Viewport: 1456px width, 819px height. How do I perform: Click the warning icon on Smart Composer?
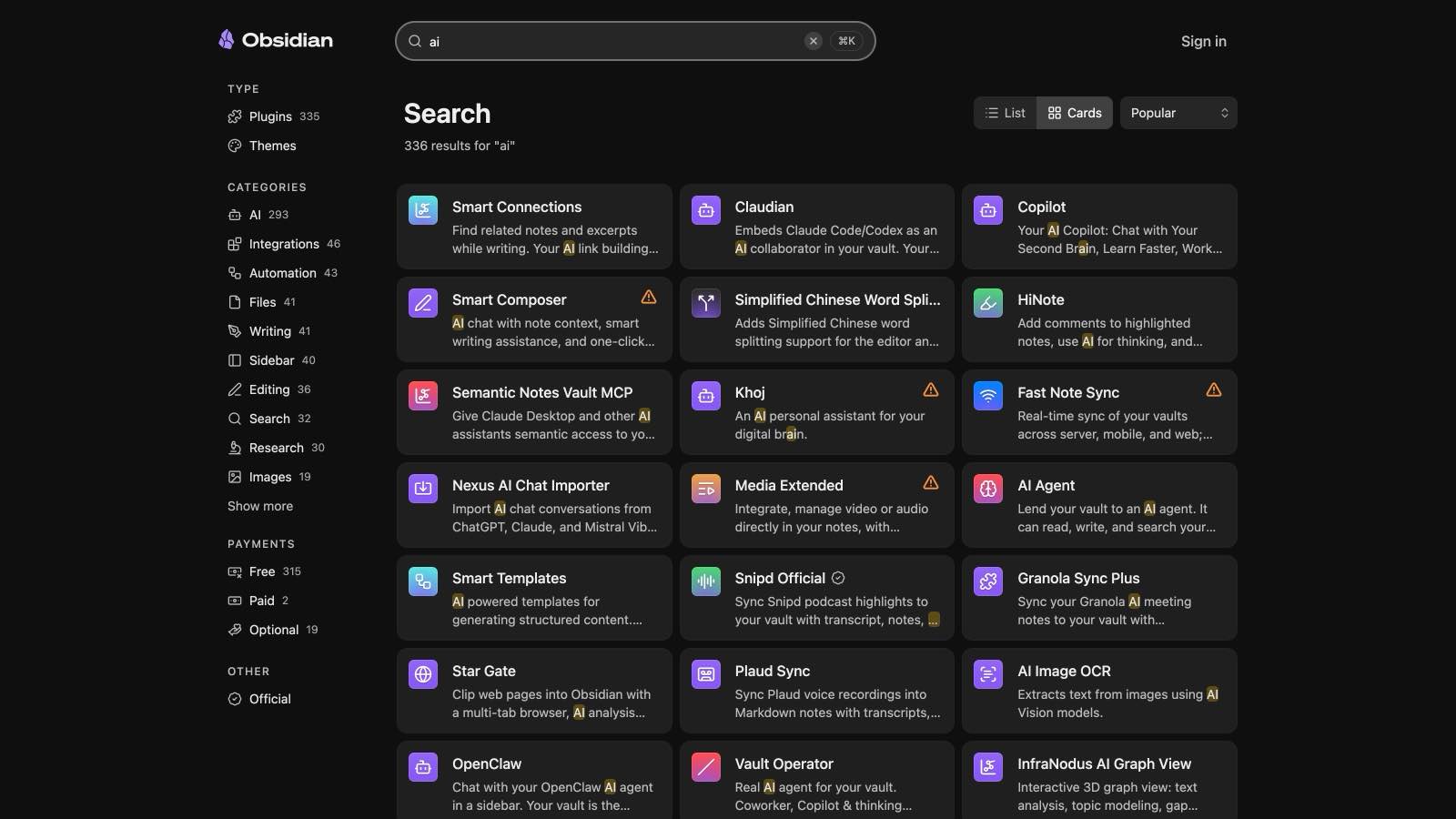point(649,297)
